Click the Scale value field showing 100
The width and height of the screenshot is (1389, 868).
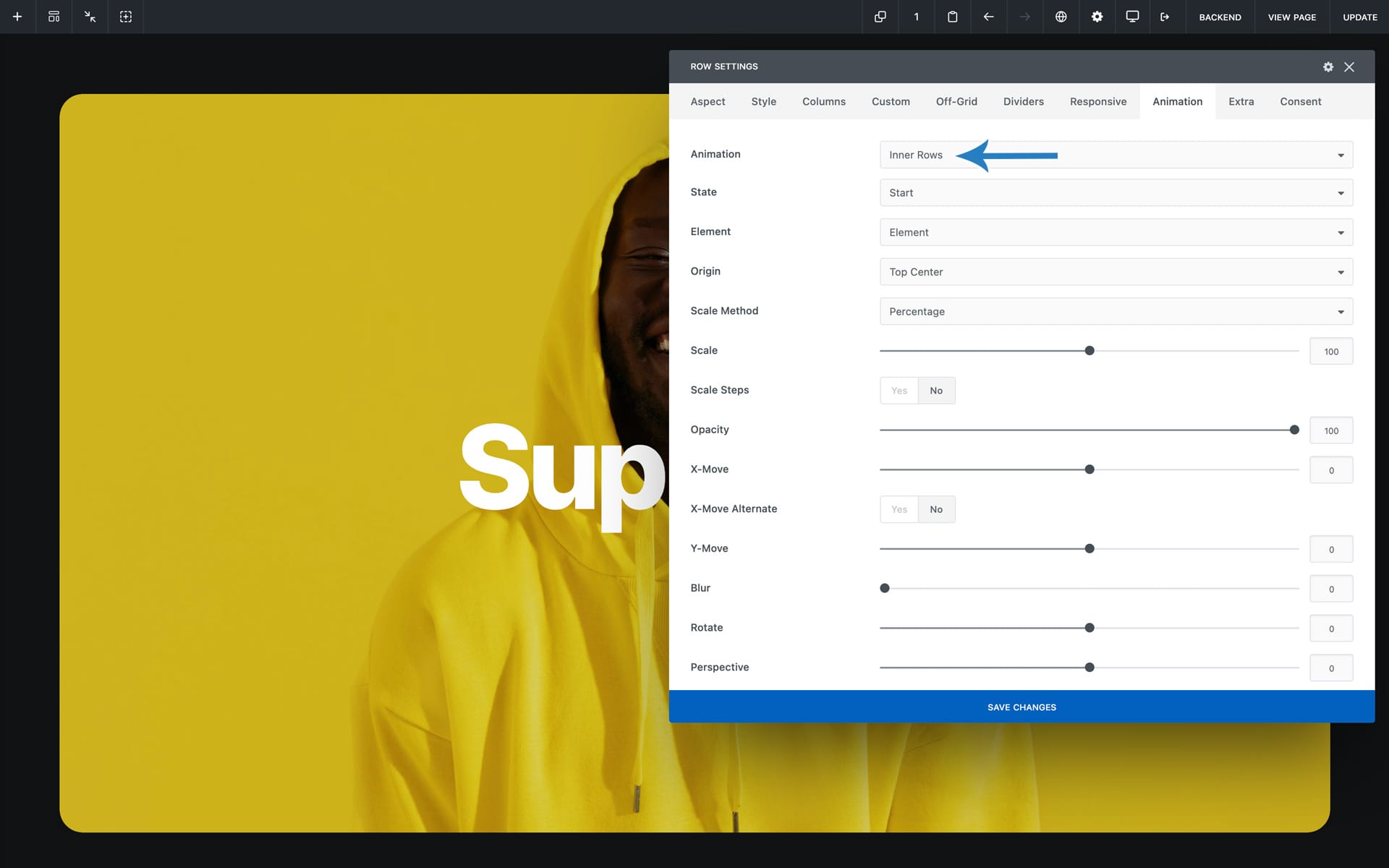click(1331, 352)
